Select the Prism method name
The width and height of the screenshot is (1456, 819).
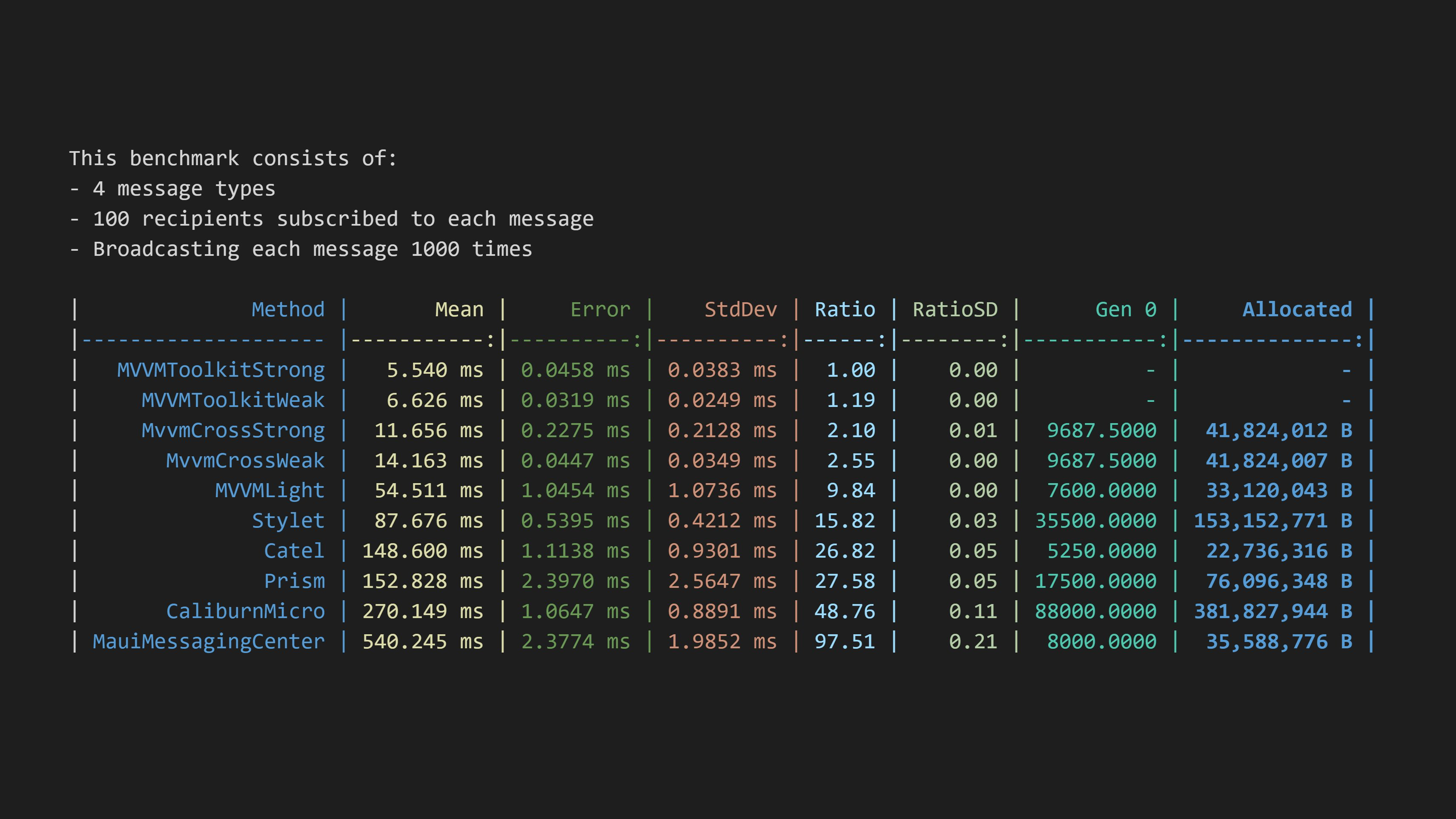[x=295, y=581]
